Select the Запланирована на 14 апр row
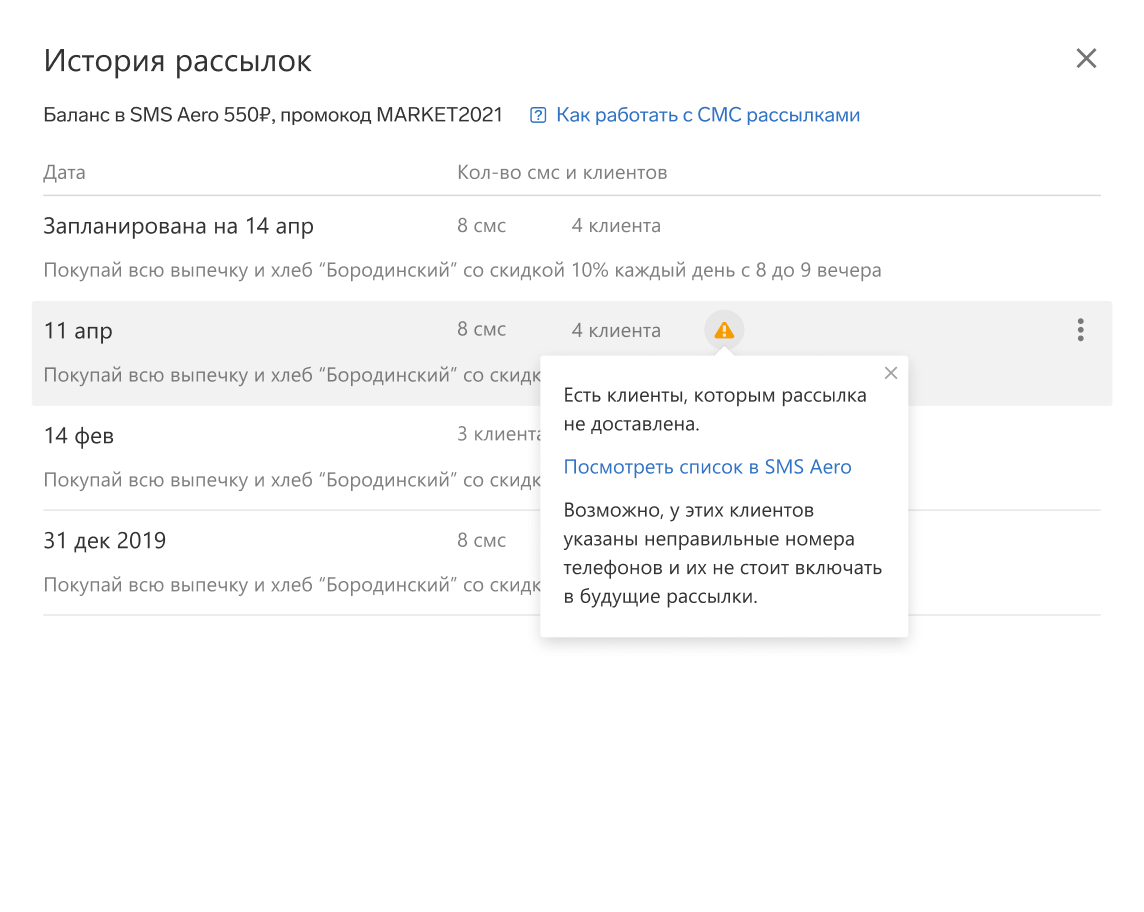 point(572,249)
